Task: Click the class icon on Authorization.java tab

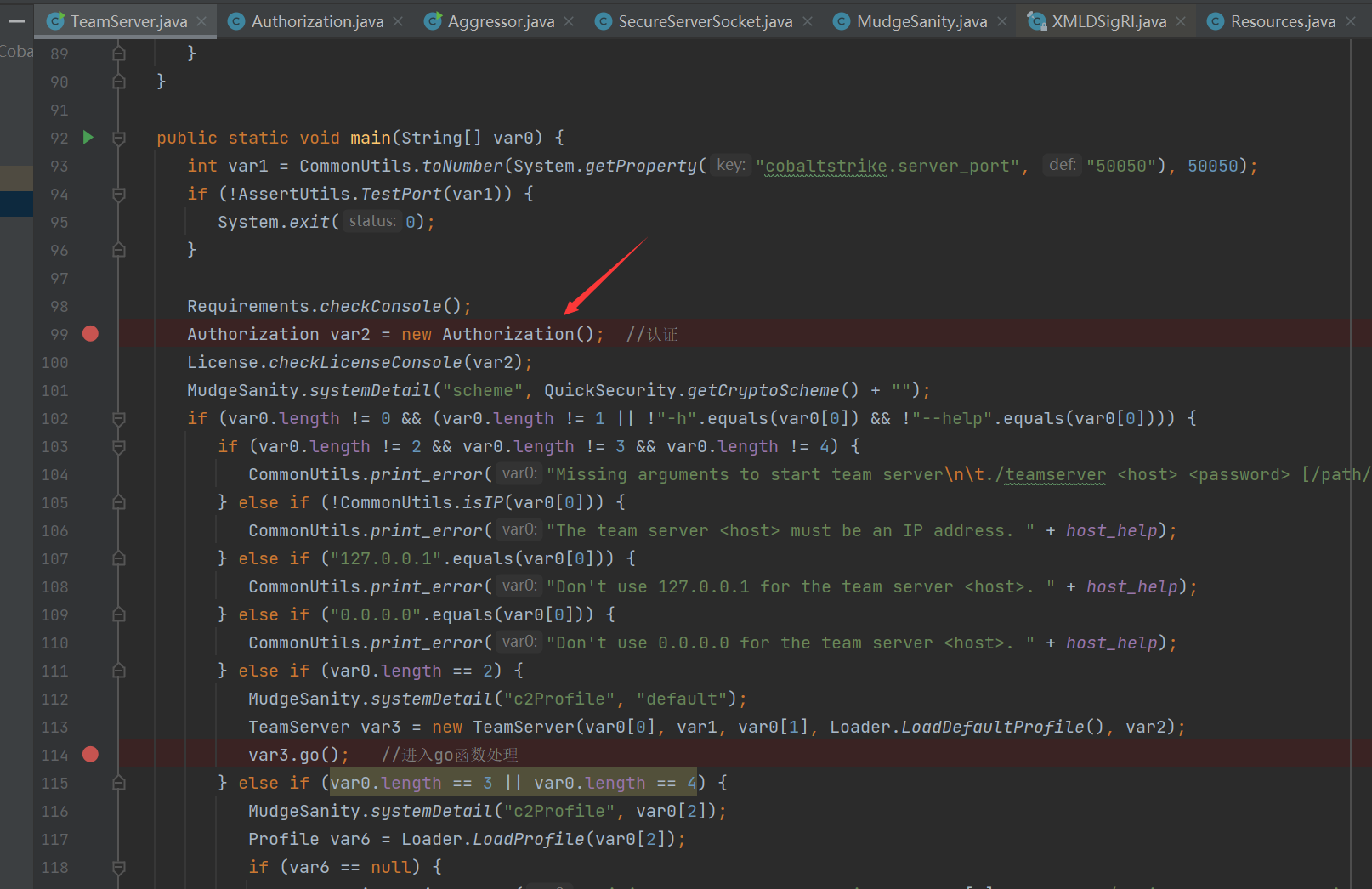Action: [x=237, y=21]
